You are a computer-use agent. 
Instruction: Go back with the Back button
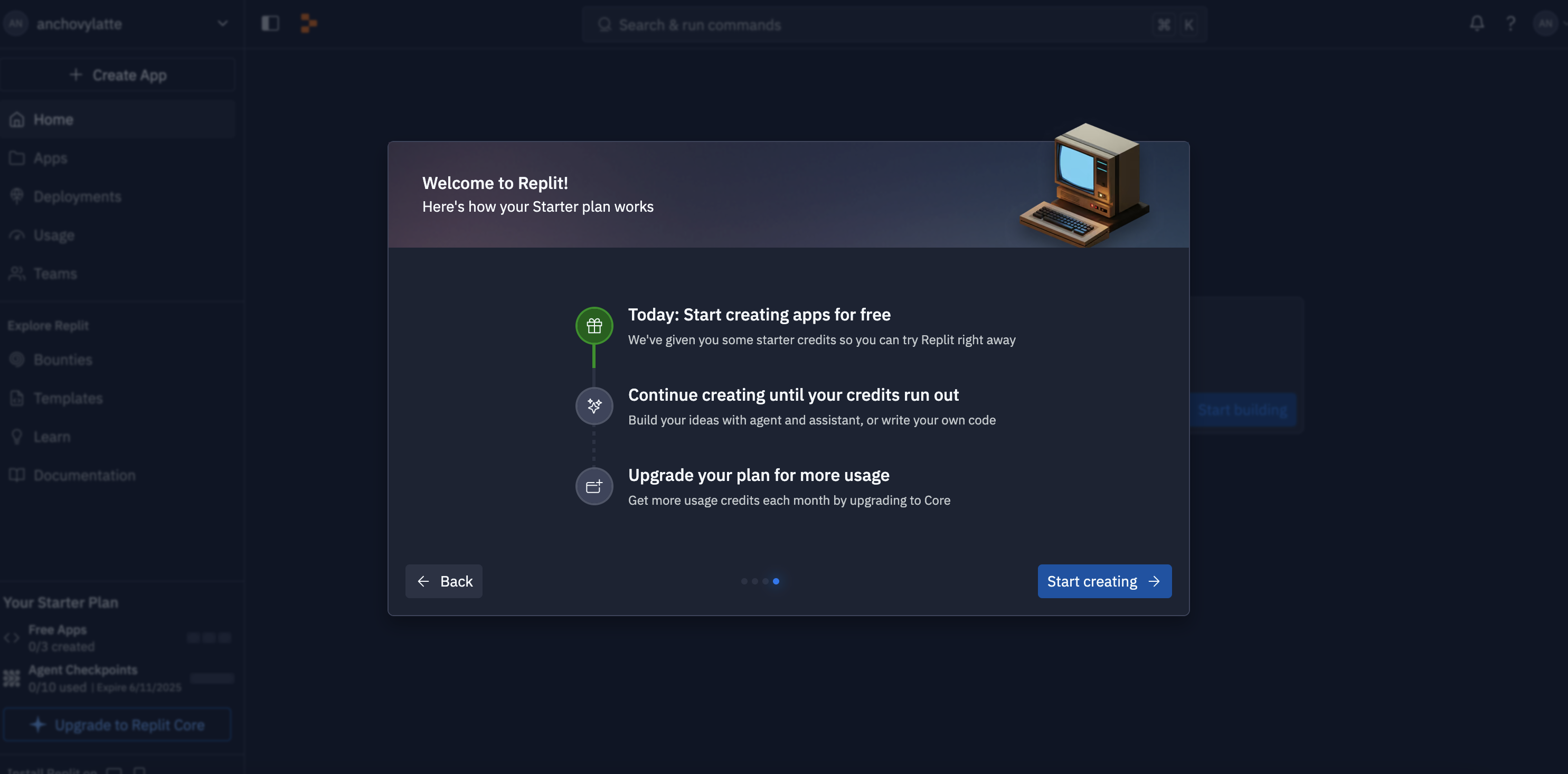(x=444, y=581)
